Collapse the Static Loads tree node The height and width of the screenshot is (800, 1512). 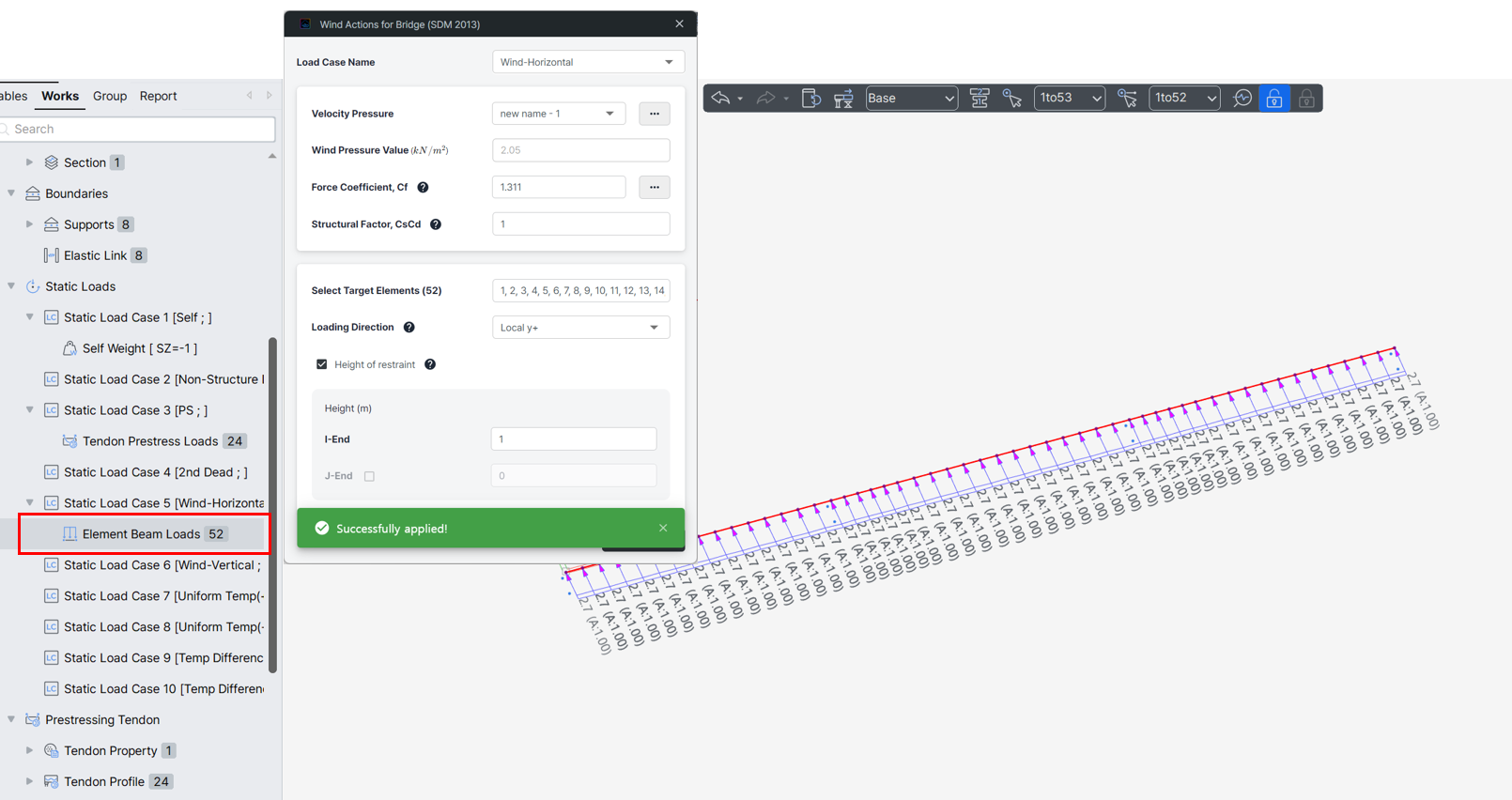[x=11, y=286]
